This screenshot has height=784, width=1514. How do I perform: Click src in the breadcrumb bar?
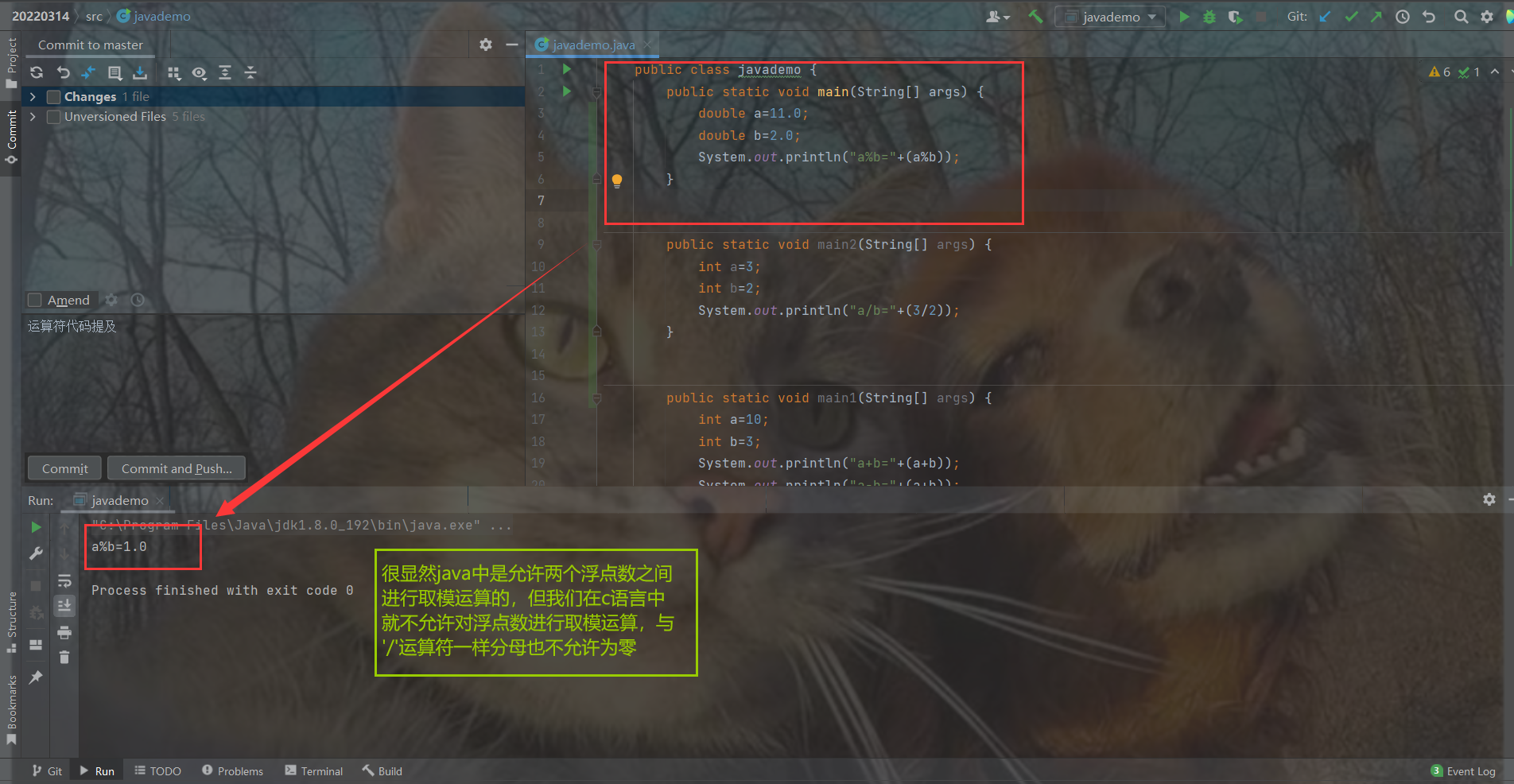(94, 16)
